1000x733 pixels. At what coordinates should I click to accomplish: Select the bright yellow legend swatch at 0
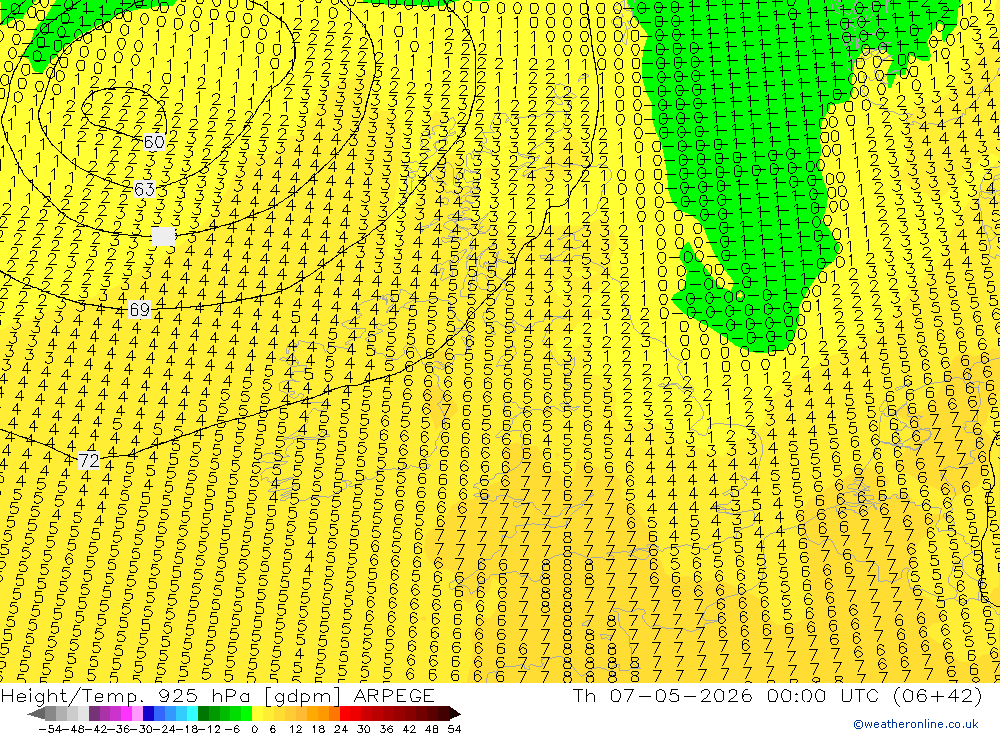pos(258,714)
